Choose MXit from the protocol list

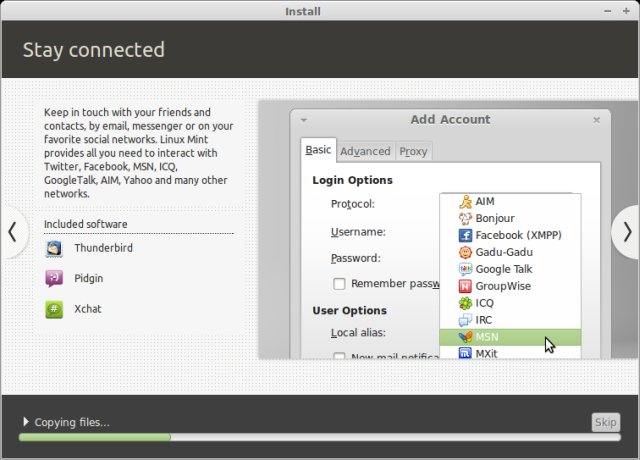coord(510,353)
